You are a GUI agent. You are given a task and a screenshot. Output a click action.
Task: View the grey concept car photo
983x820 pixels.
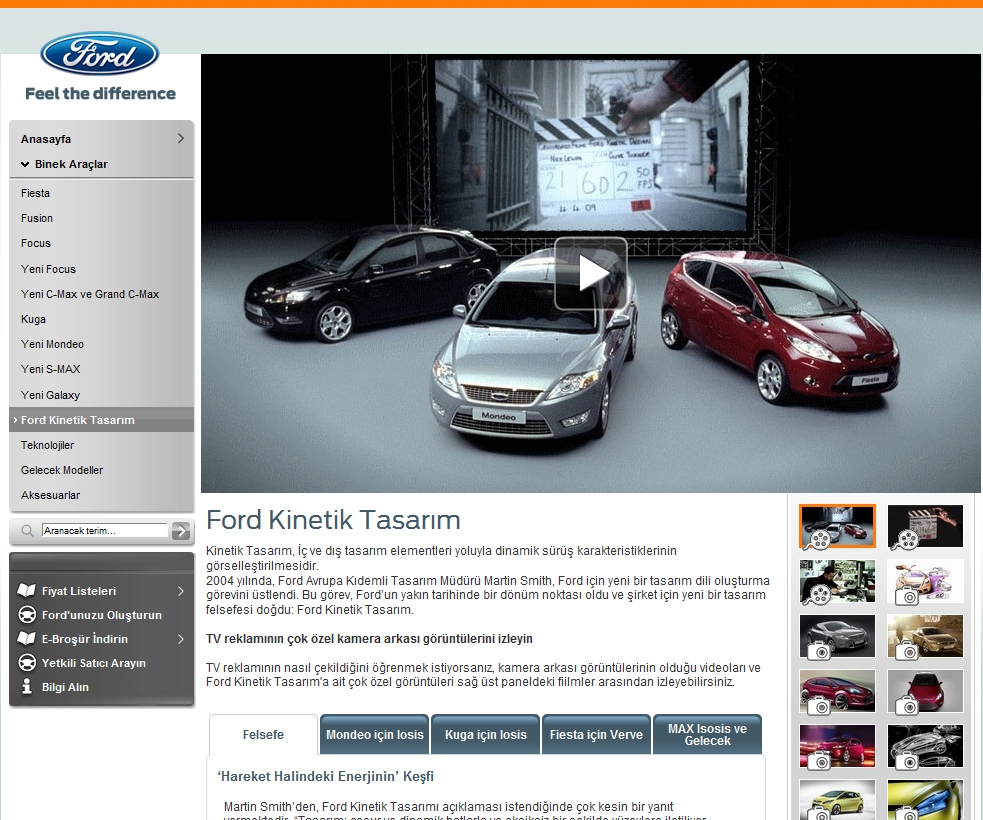coord(838,636)
